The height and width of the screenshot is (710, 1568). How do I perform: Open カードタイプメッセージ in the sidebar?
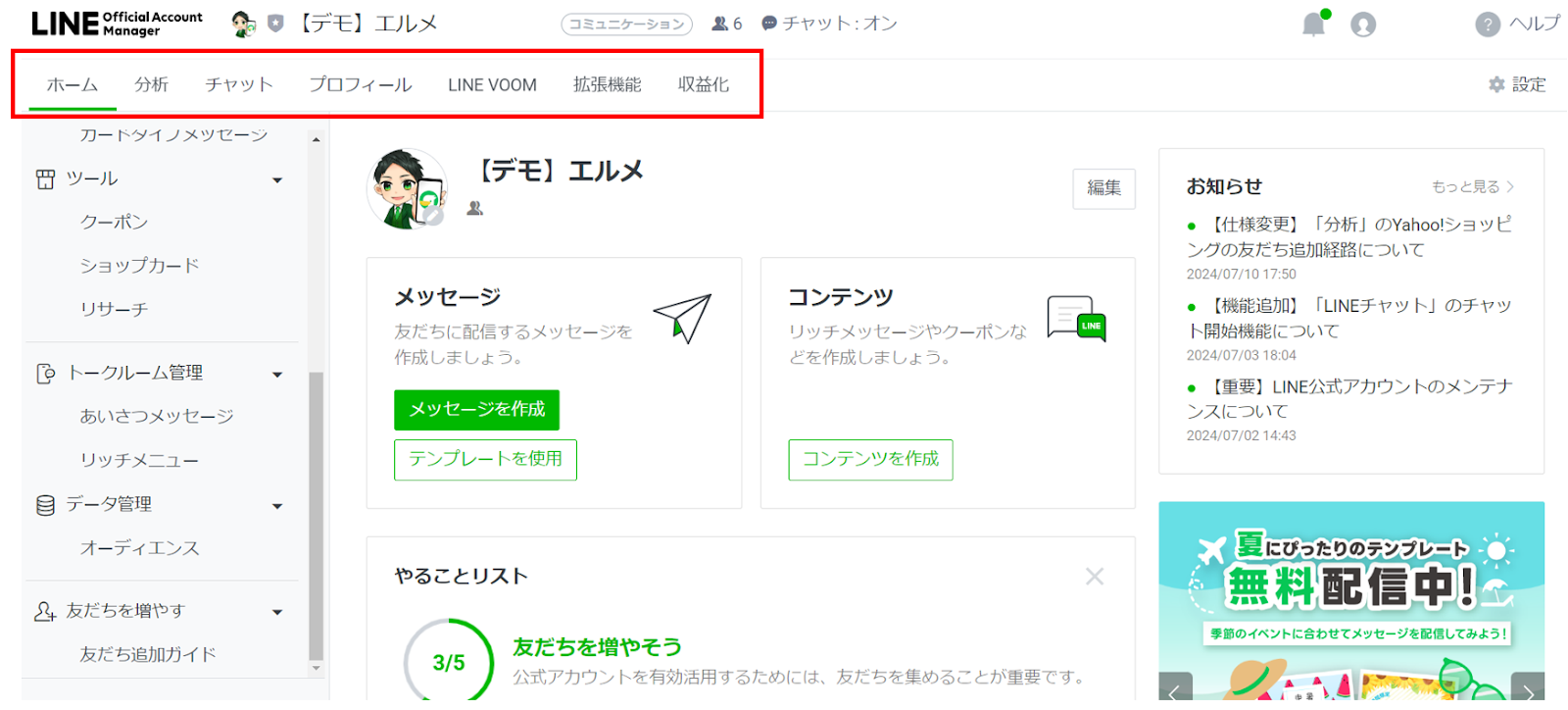pos(173,135)
